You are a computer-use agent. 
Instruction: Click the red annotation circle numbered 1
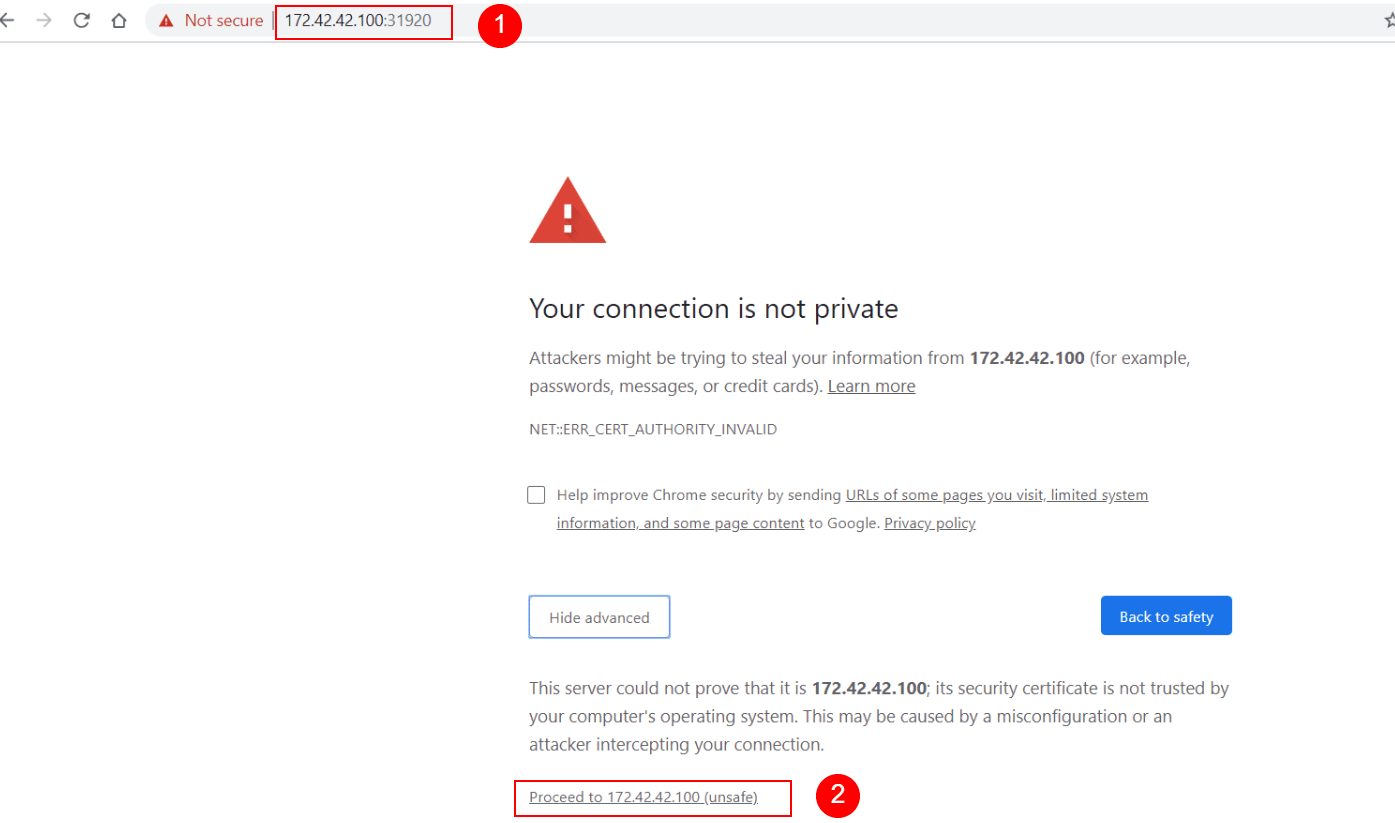[x=499, y=26]
